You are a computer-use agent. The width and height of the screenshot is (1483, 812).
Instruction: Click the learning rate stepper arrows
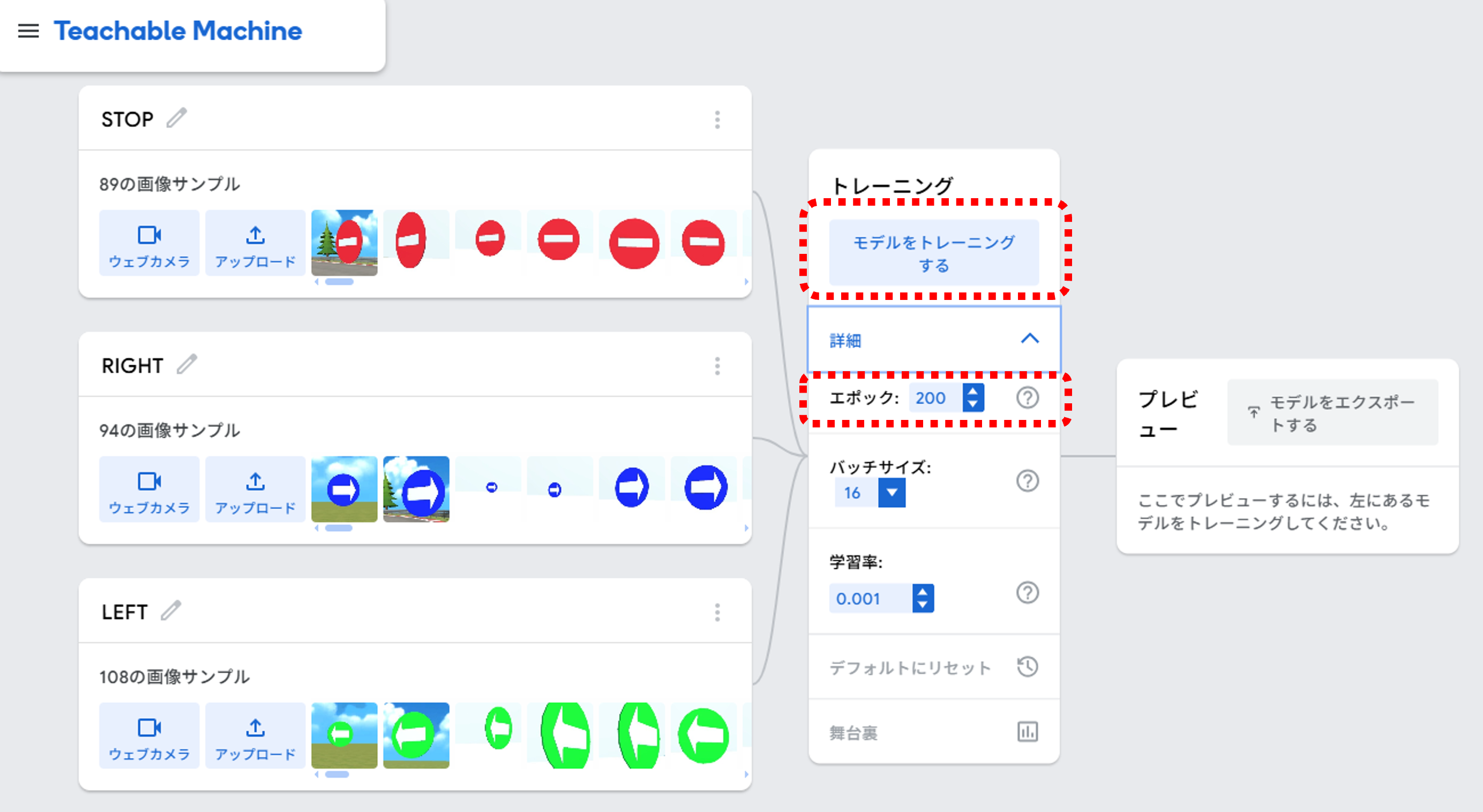click(923, 598)
